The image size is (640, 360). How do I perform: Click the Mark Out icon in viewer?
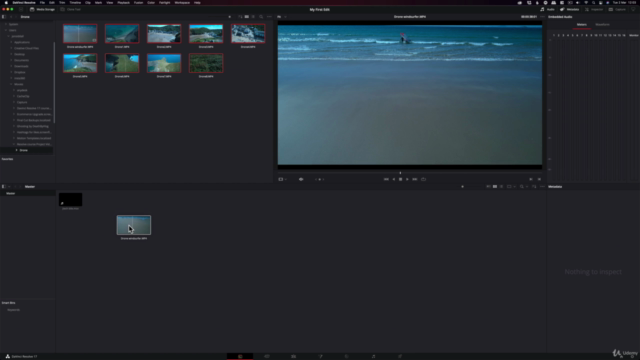(539, 179)
